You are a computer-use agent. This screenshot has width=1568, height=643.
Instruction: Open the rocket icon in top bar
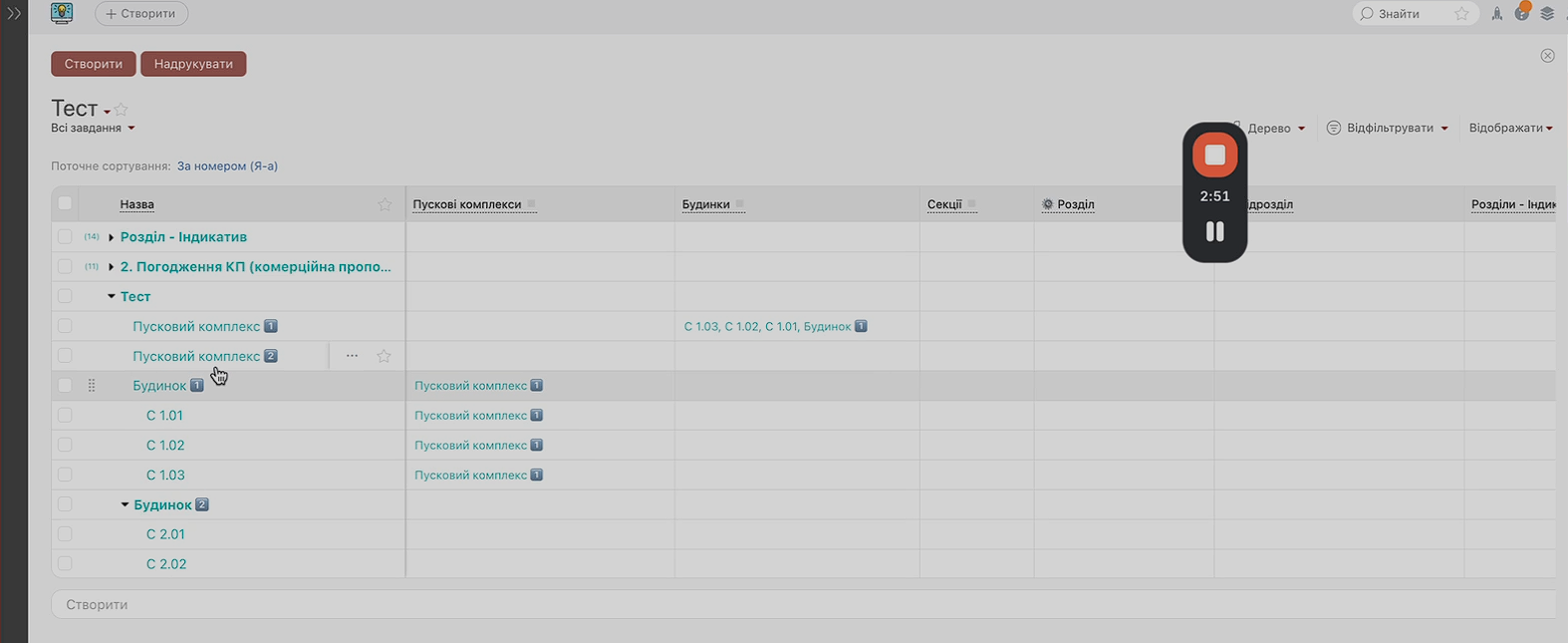point(1496,14)
